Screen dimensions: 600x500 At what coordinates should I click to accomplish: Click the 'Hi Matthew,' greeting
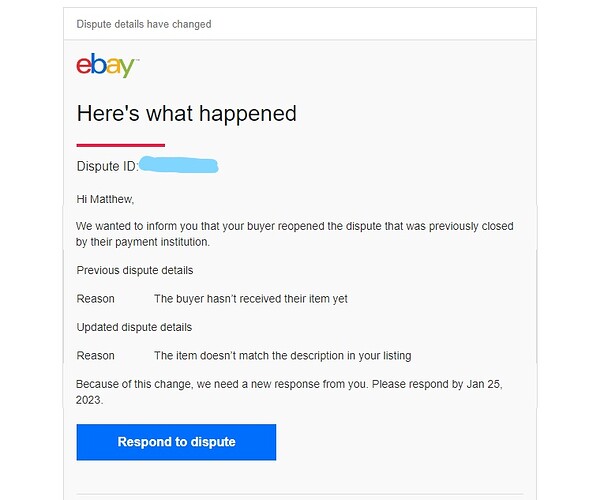pos(105,199)
